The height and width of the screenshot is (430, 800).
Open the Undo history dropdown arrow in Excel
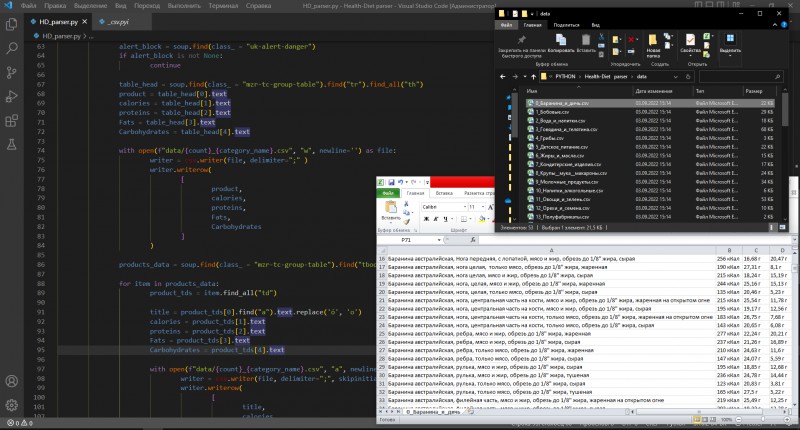406,182
